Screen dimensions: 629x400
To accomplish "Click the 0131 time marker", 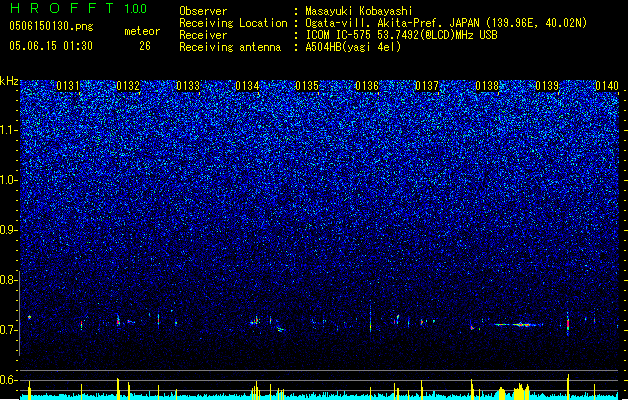I will coord(68,86).
